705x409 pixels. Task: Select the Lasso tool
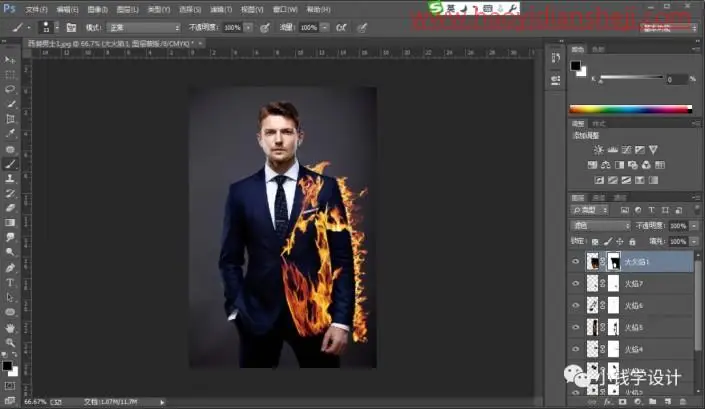tap(10, 89)
